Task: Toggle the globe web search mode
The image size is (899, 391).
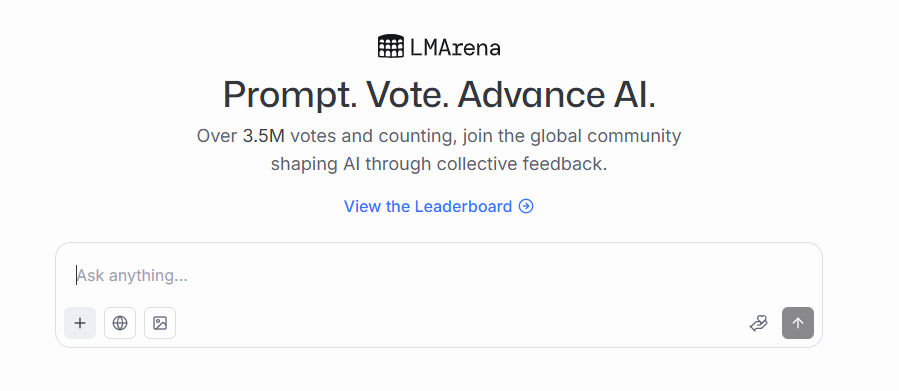Action: (x=120, y=323)
